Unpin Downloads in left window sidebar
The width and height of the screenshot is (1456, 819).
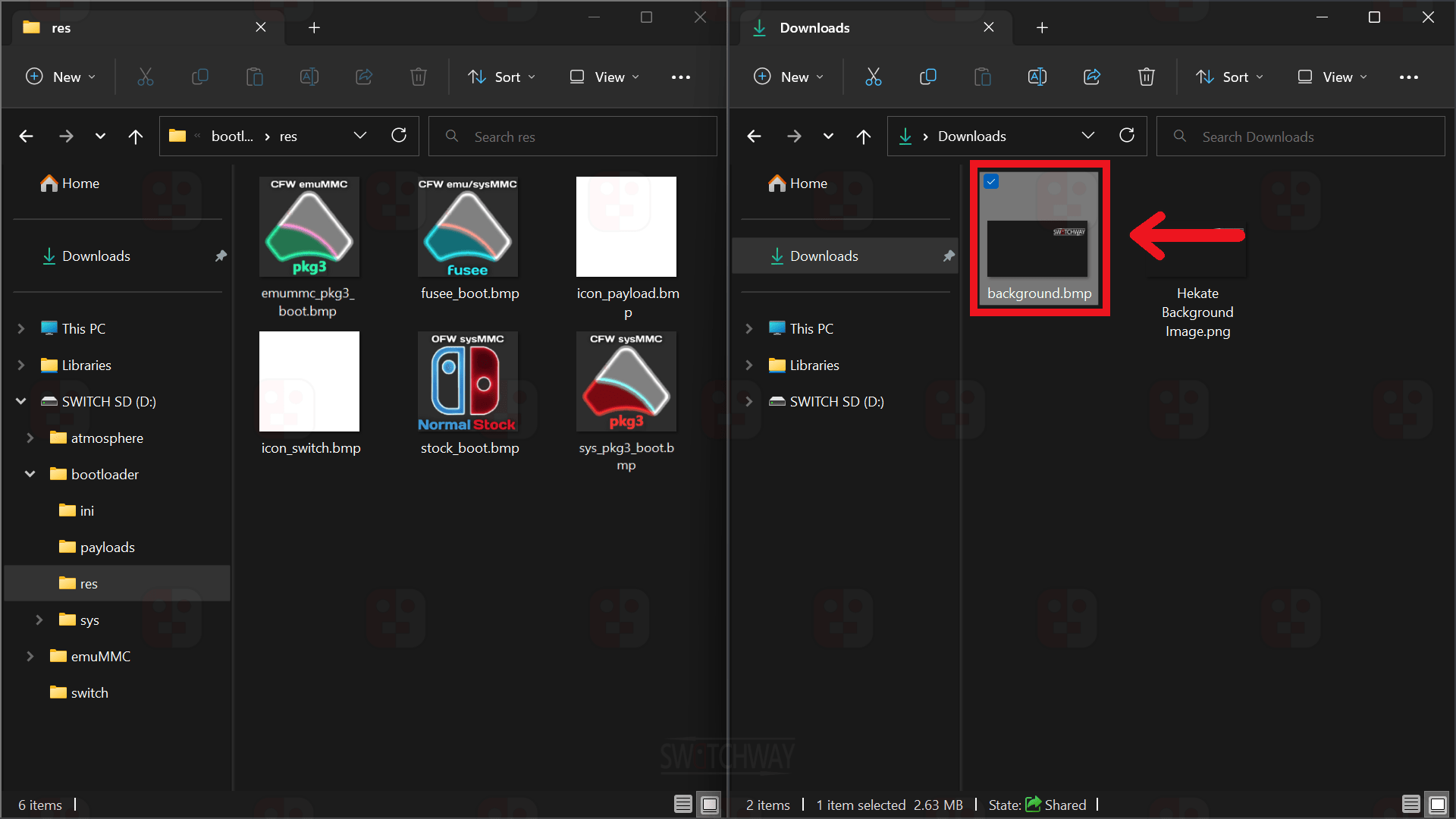coord(221,256)
